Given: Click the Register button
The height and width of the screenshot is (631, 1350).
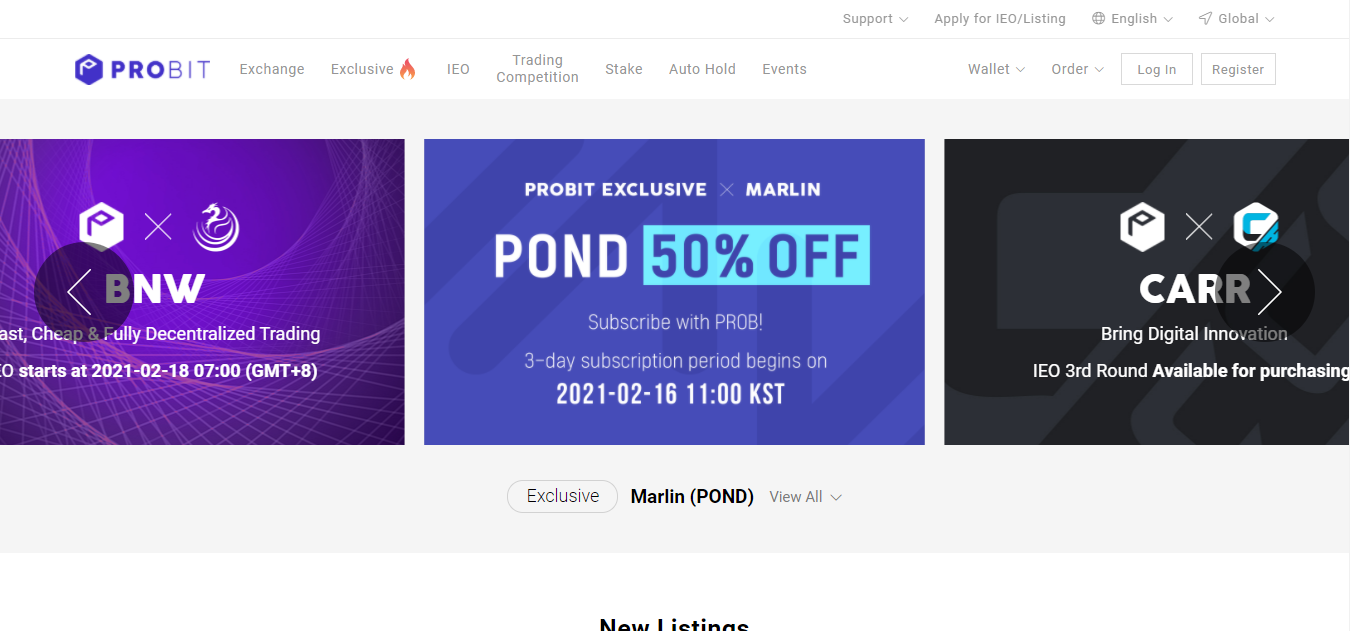Looking at the screenshot, I should 1237,69.
